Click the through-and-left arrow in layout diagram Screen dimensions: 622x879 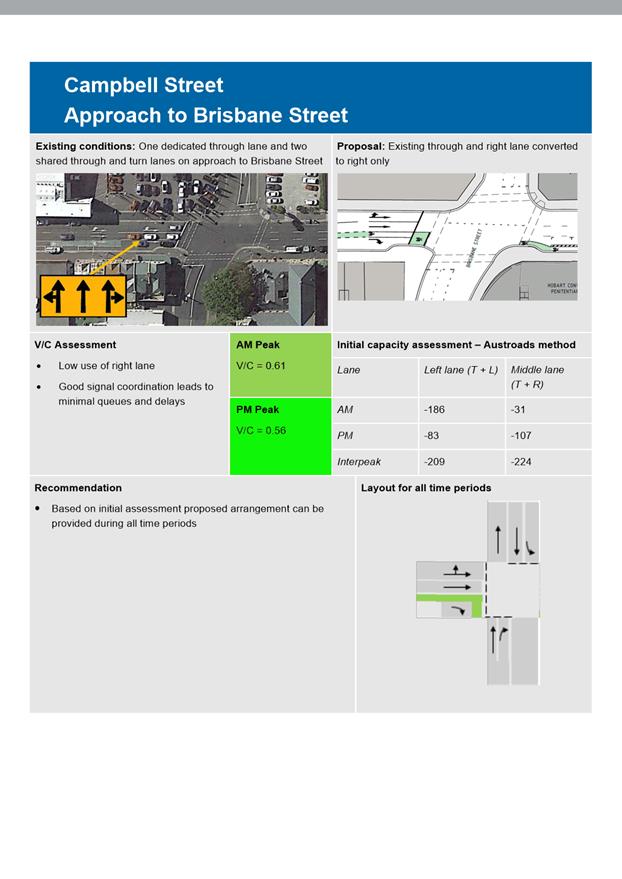pos(457,571)
